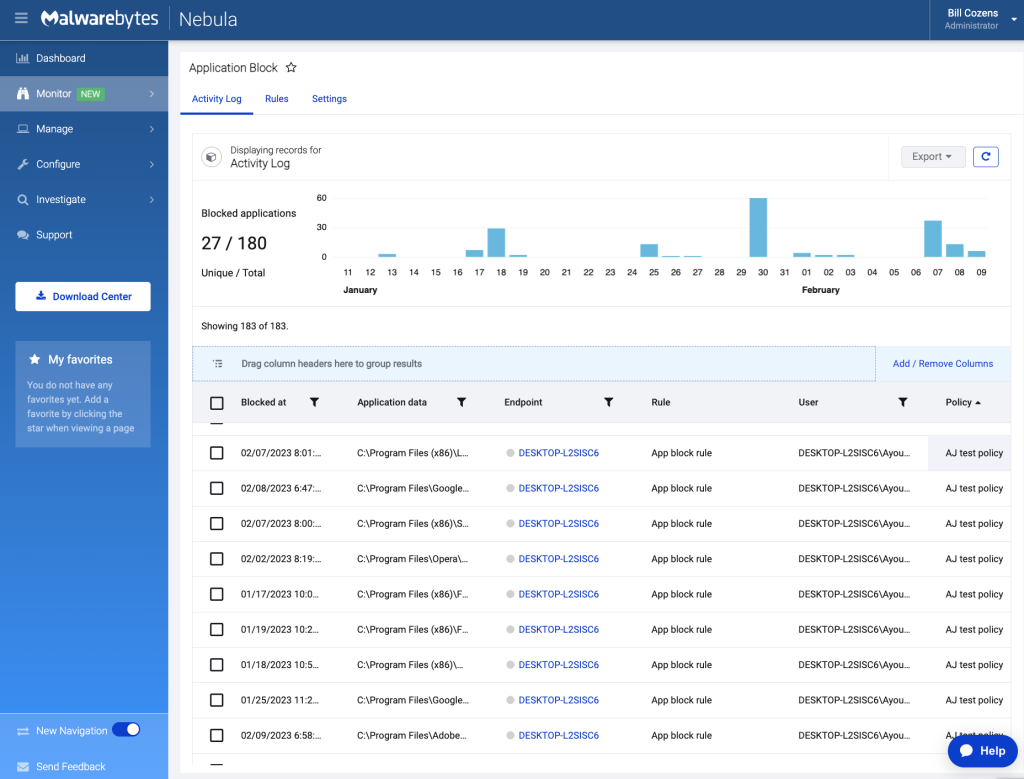Check the select-all header checkbox
Screen dimensions: 1024x779
click(x=217, y=403)
